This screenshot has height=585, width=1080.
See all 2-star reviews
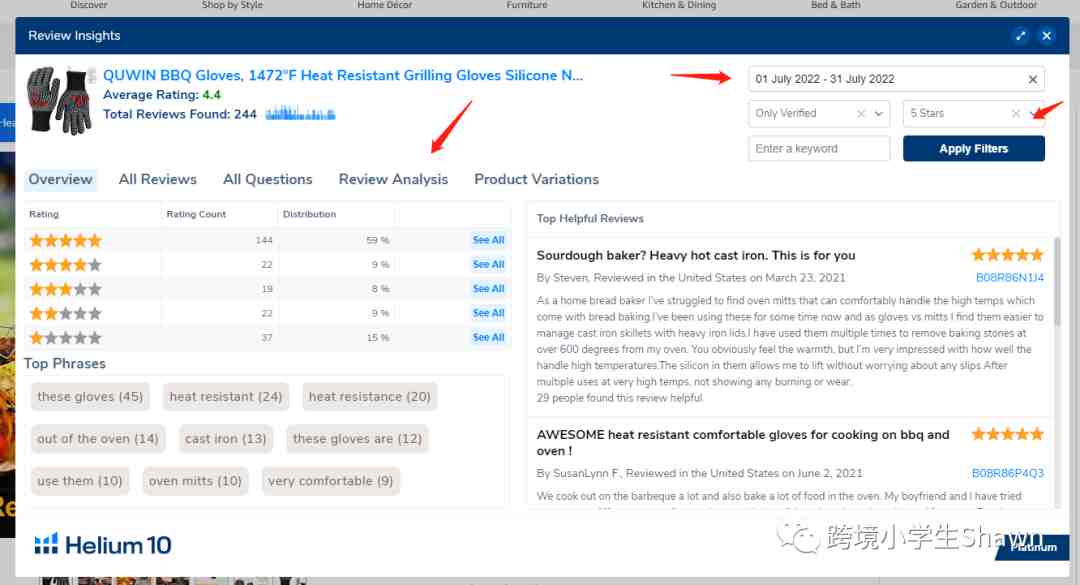pyautogui.click(x=488, y=313)
